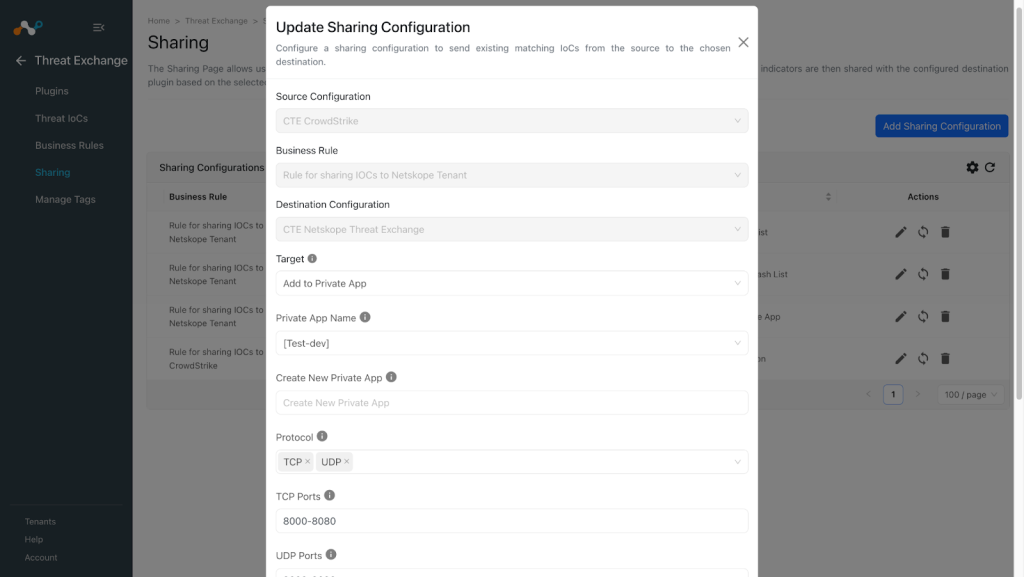This screenshot has width=1024, height=577.
Task: Click the info icon next to Private App Name
Action: tap(365, 317)
